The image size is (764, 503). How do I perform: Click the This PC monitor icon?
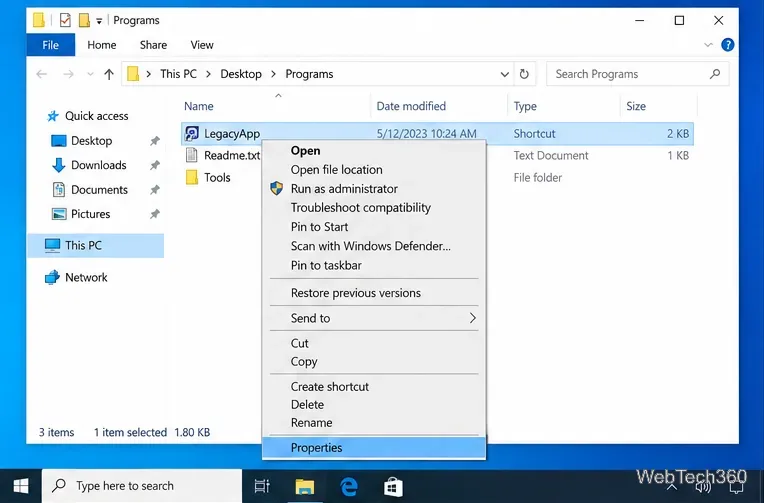(53, 245)
